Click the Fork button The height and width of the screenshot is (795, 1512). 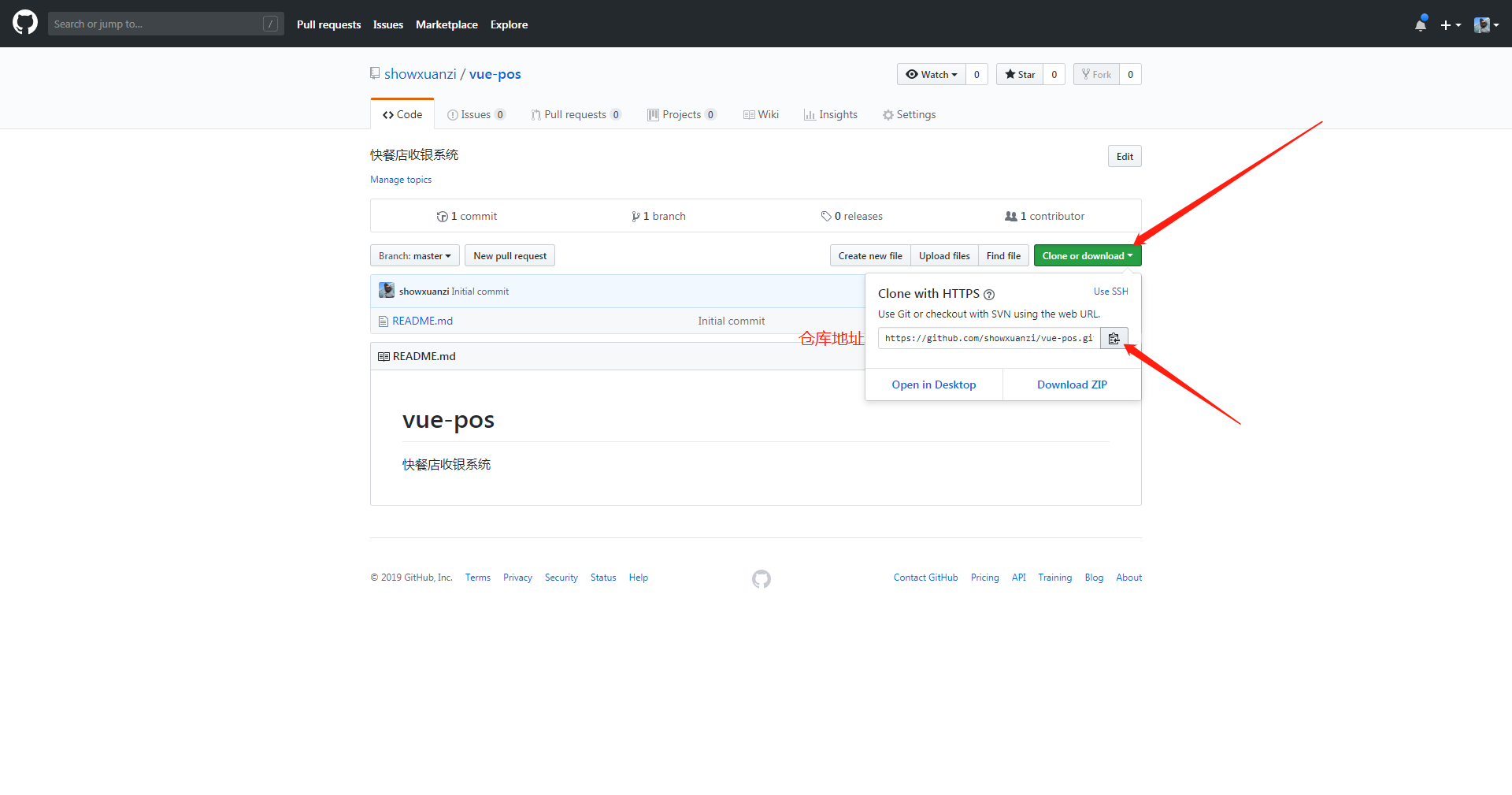click(1096, 74)
